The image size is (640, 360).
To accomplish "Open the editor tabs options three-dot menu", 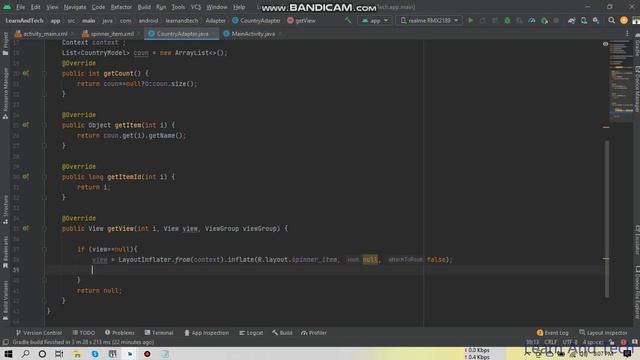I will (x=627, y=34).
